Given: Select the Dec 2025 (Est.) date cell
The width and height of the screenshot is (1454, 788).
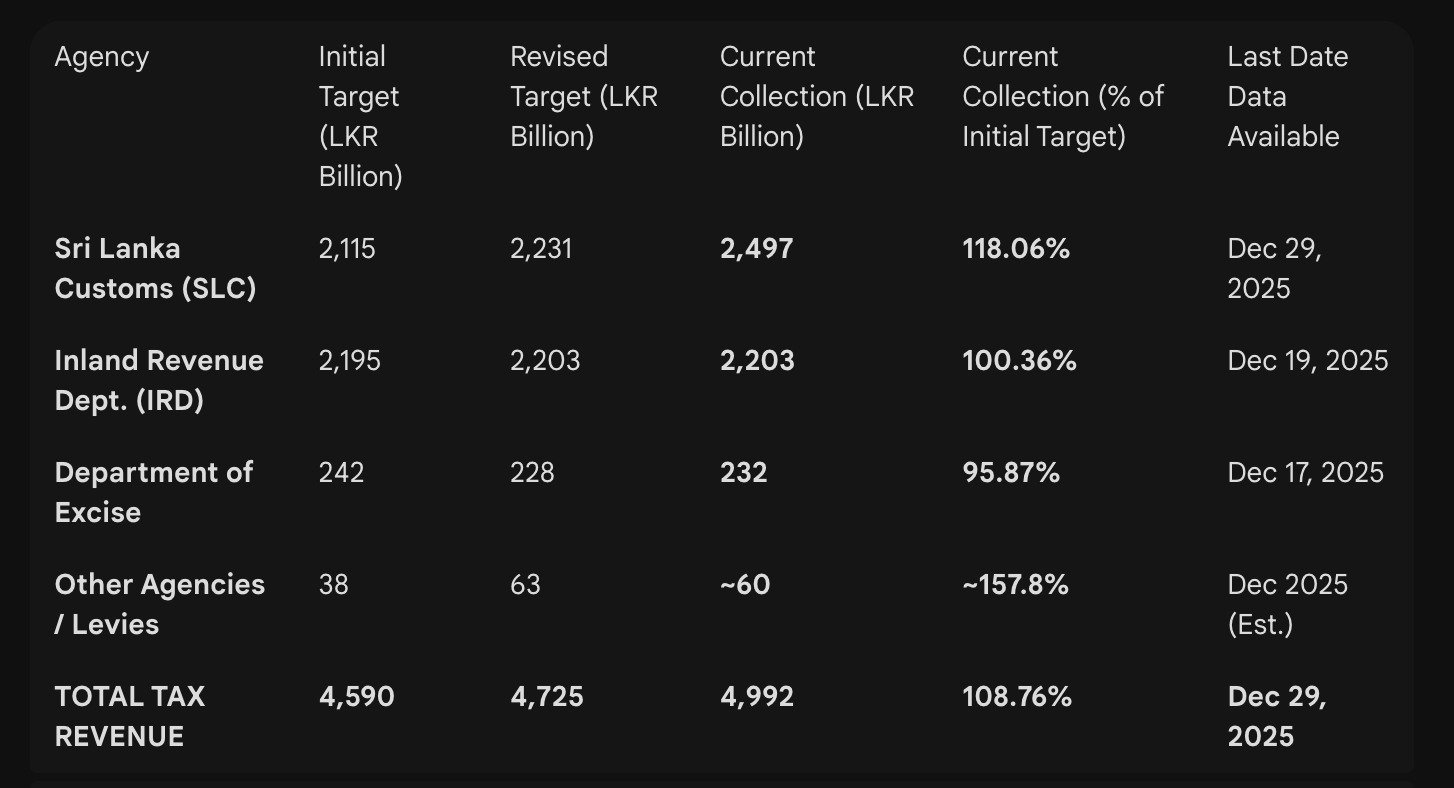Looking at the screenshot, I should (x=1288, y=604).
